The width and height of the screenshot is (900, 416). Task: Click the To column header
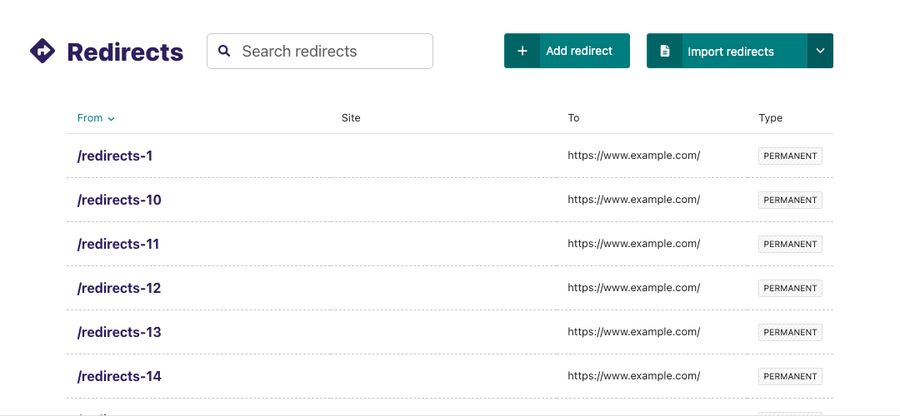tap(573, 118)
